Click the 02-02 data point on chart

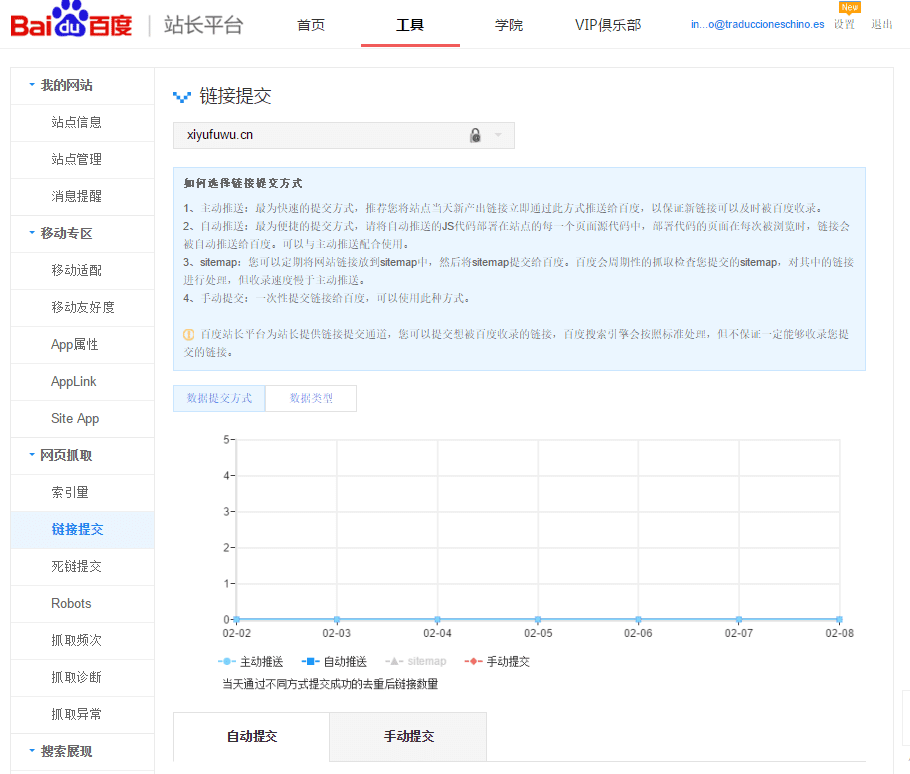coord(237,620)
